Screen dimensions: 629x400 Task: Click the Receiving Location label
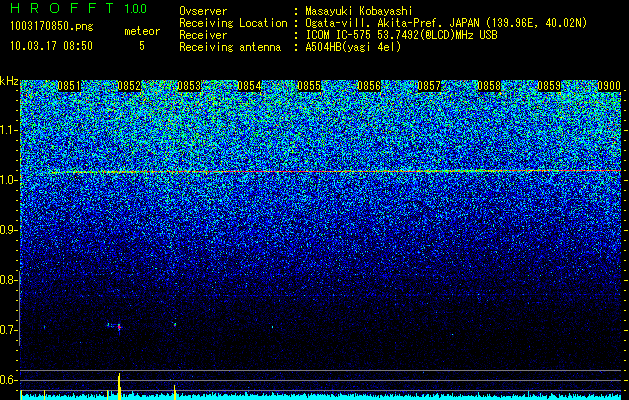point(233,23)
